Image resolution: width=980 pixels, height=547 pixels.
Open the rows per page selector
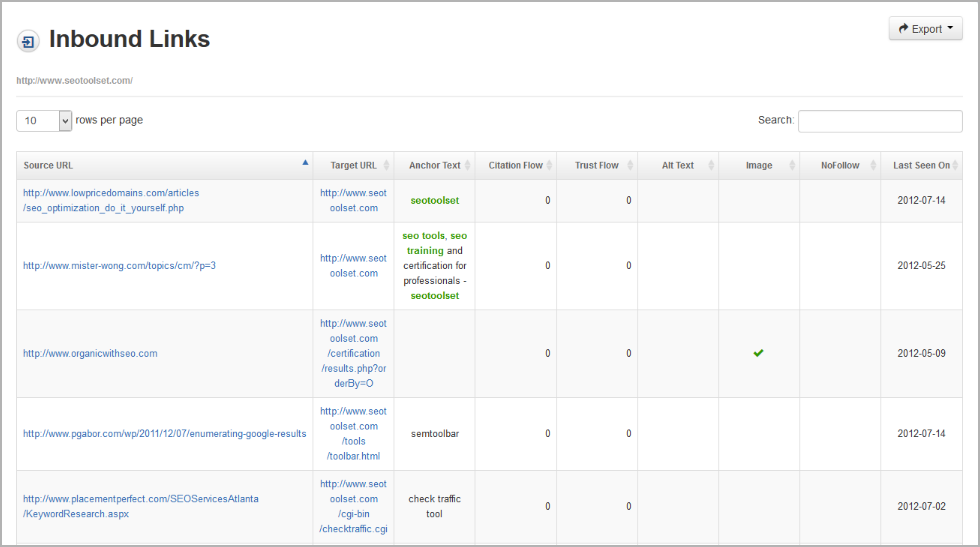44,121
